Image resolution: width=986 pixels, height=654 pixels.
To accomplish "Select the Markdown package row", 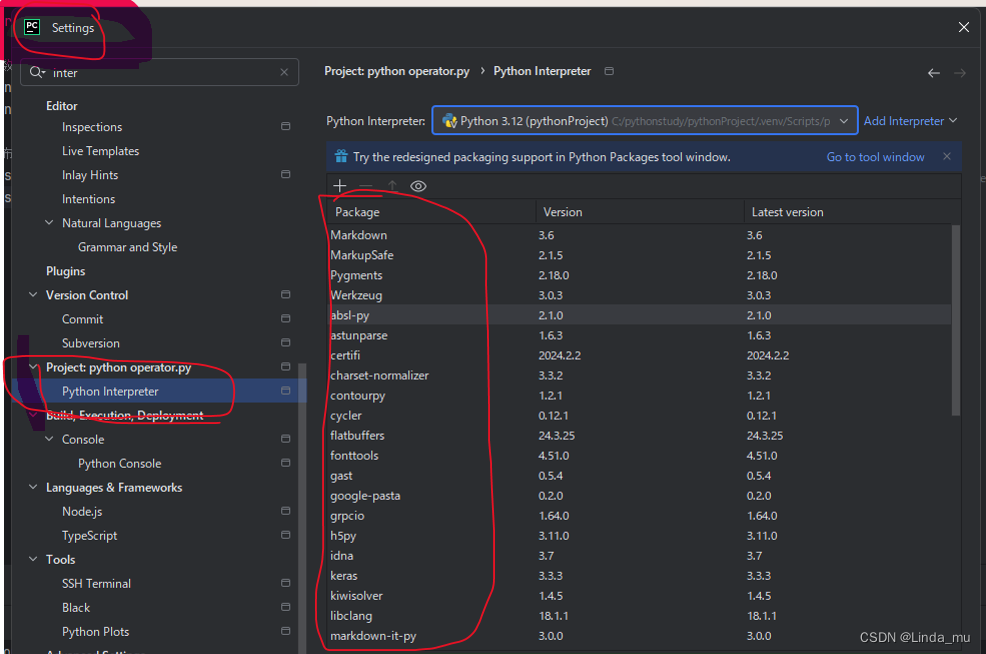I will point(639,235).
